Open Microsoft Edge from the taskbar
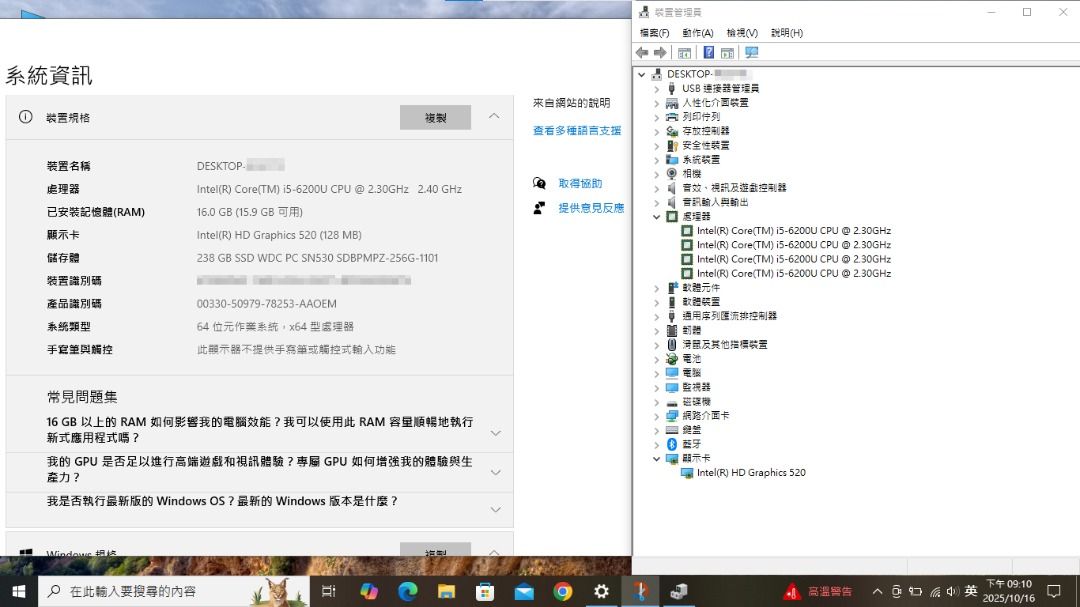The image size is (1080, 607). click(407, 591)
